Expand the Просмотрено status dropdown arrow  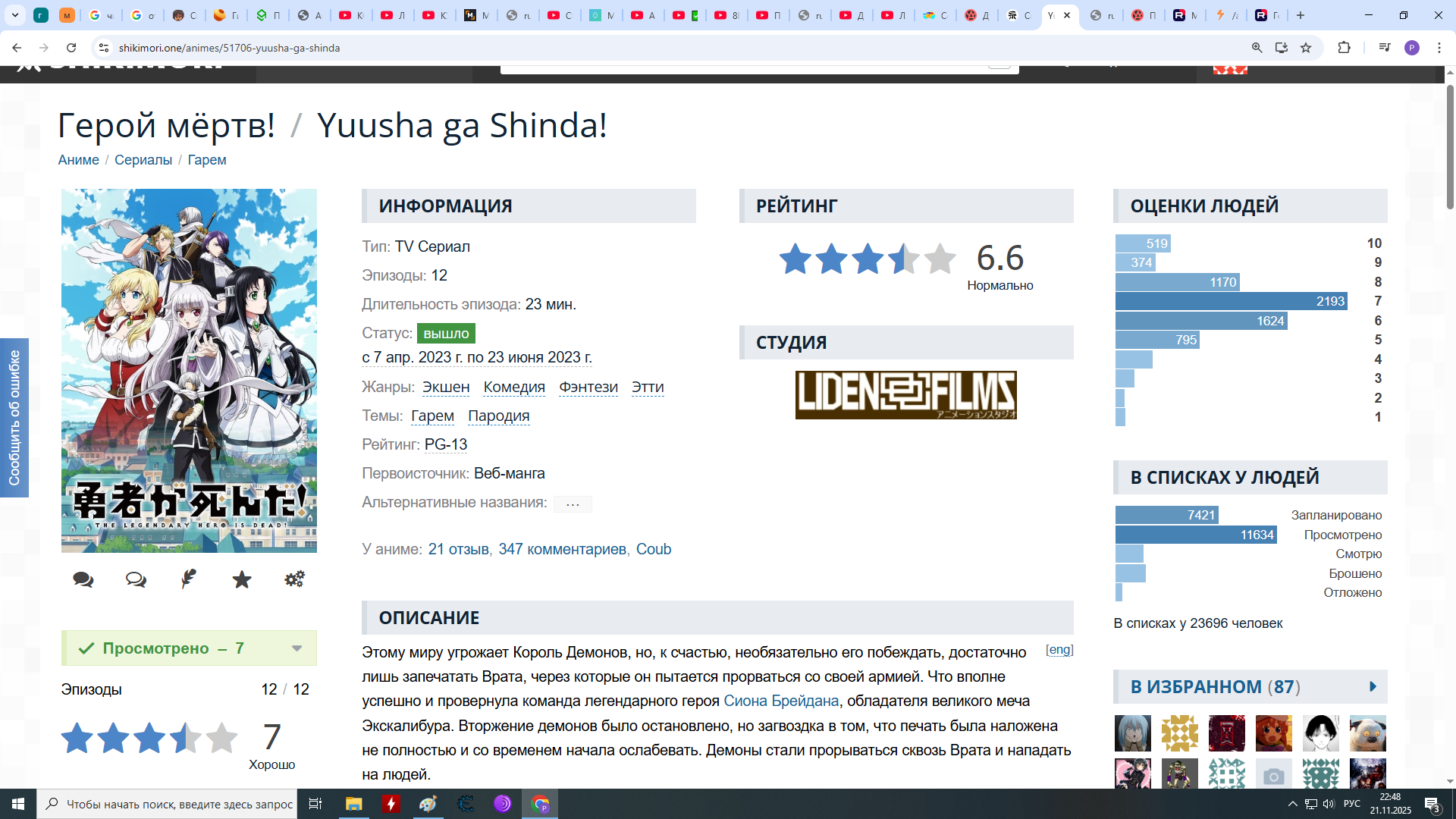coord(297,648)
